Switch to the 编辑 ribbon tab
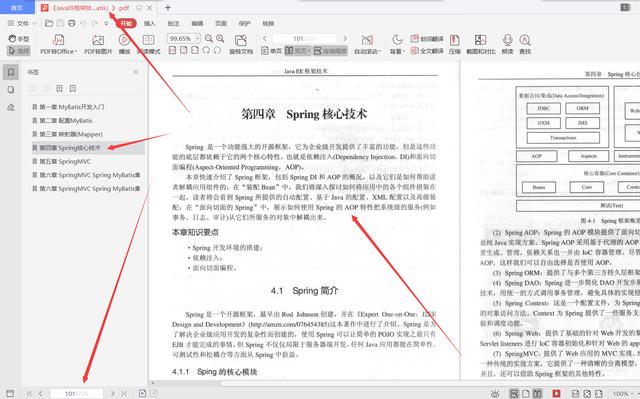Screen dimensions: 640x399 pyautogui.click(x=197, y=23)
